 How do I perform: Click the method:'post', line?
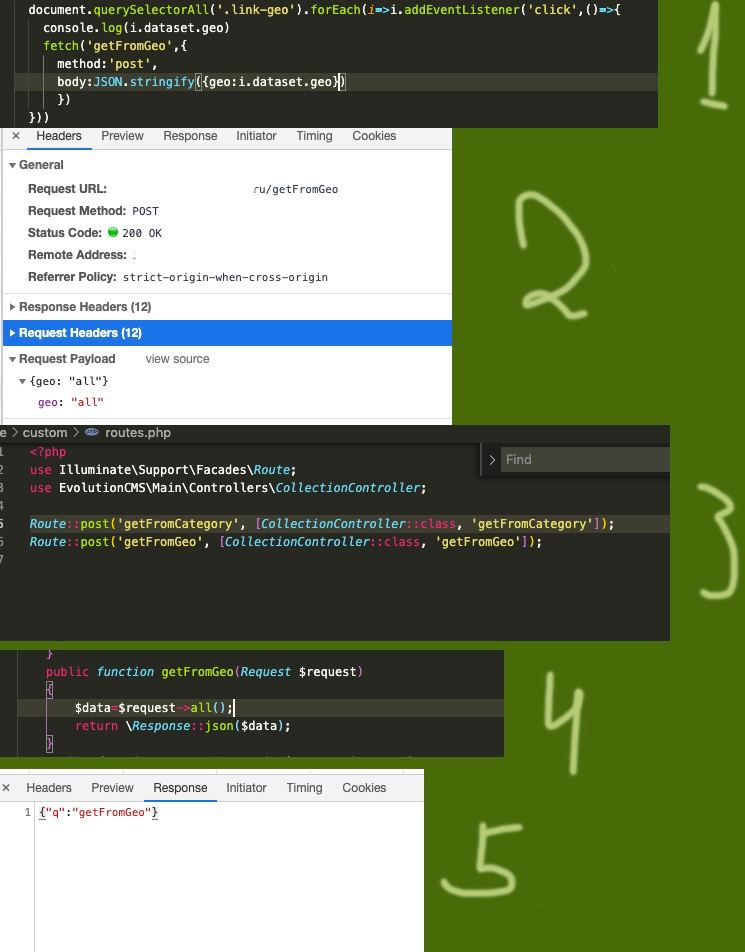(x=107, y=64)
